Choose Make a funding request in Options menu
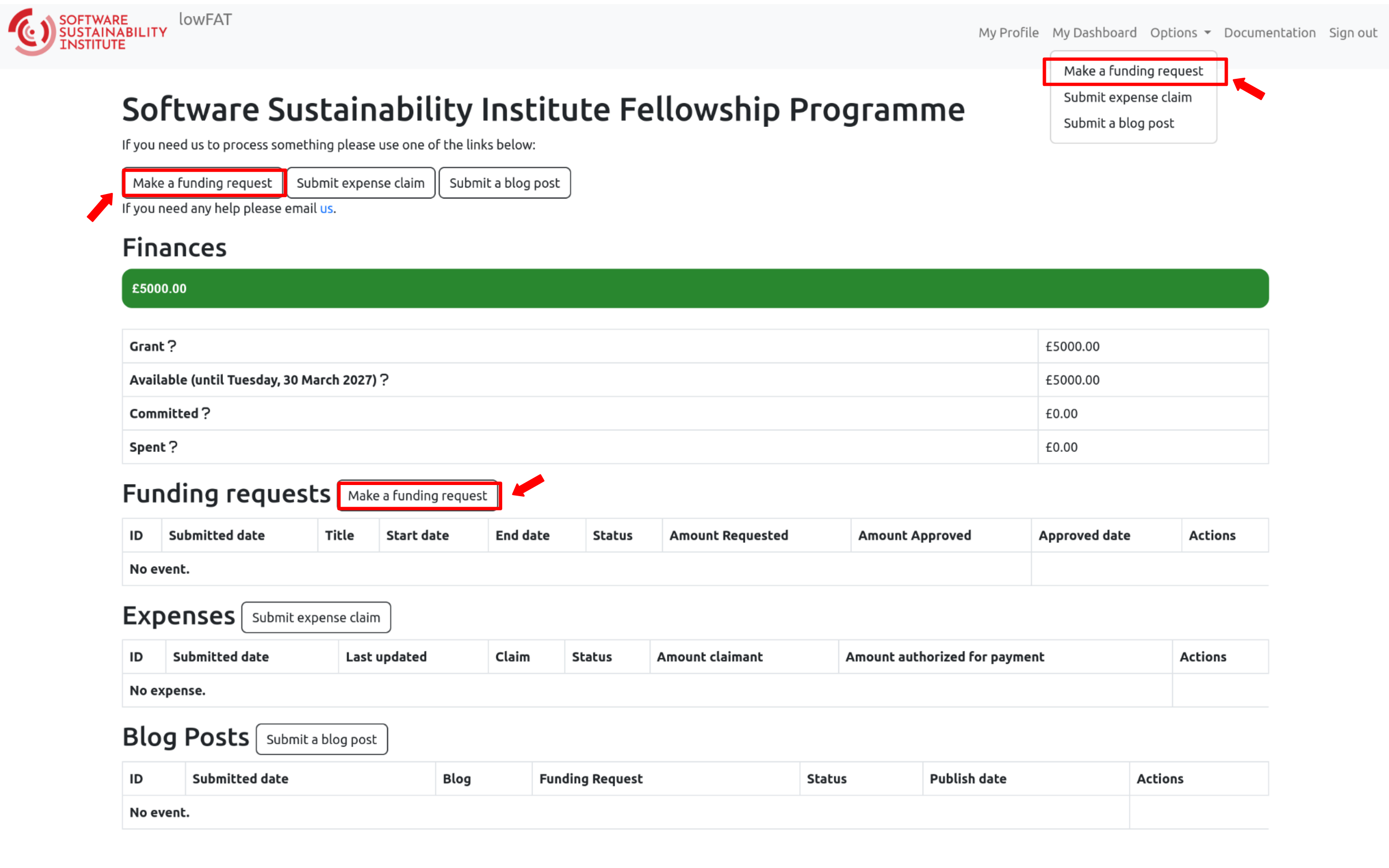1389x868 pixels. [x=1133, y=71]
